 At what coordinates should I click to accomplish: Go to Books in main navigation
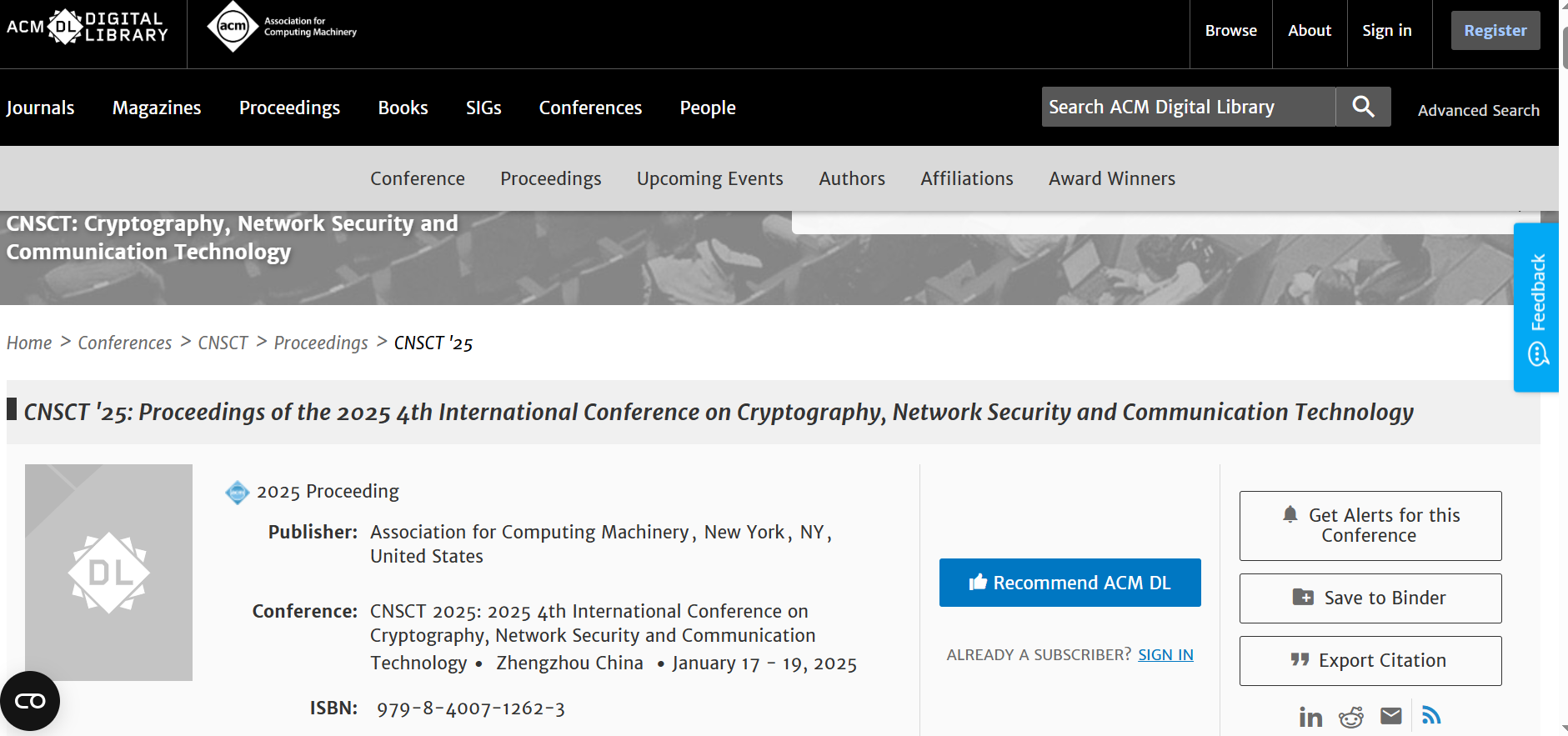pyautogui.click(x=403, y=108)
